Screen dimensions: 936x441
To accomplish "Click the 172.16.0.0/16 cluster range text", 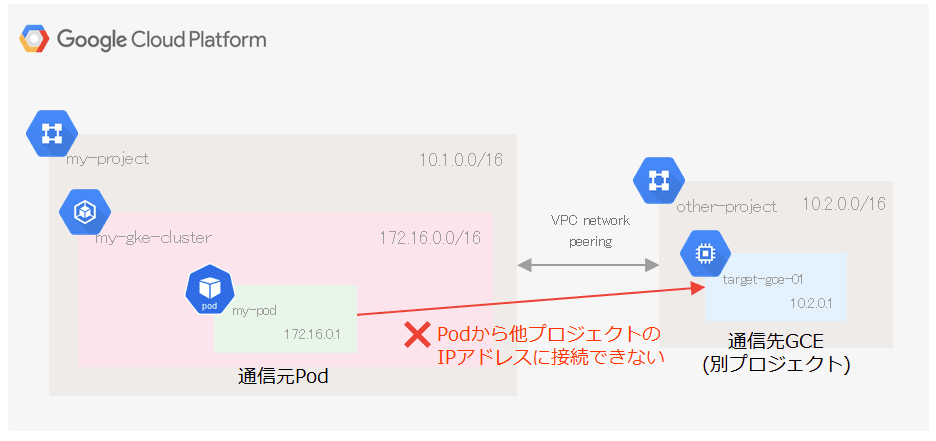I will (430, 238).
